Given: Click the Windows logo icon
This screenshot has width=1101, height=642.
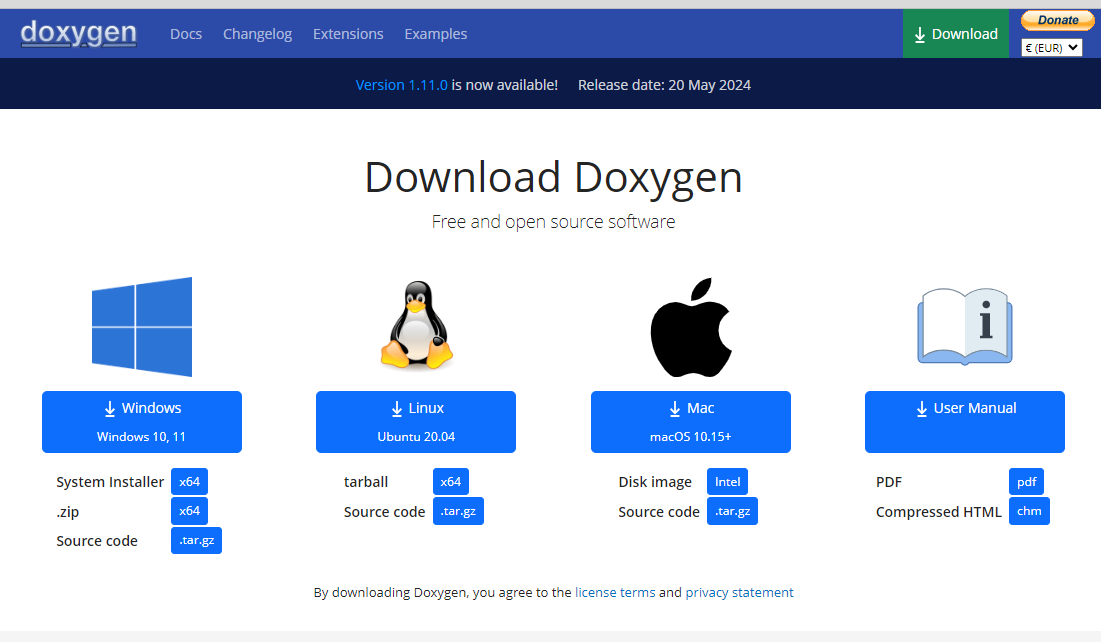Looking at the screenshot, I should pos(141,327).
